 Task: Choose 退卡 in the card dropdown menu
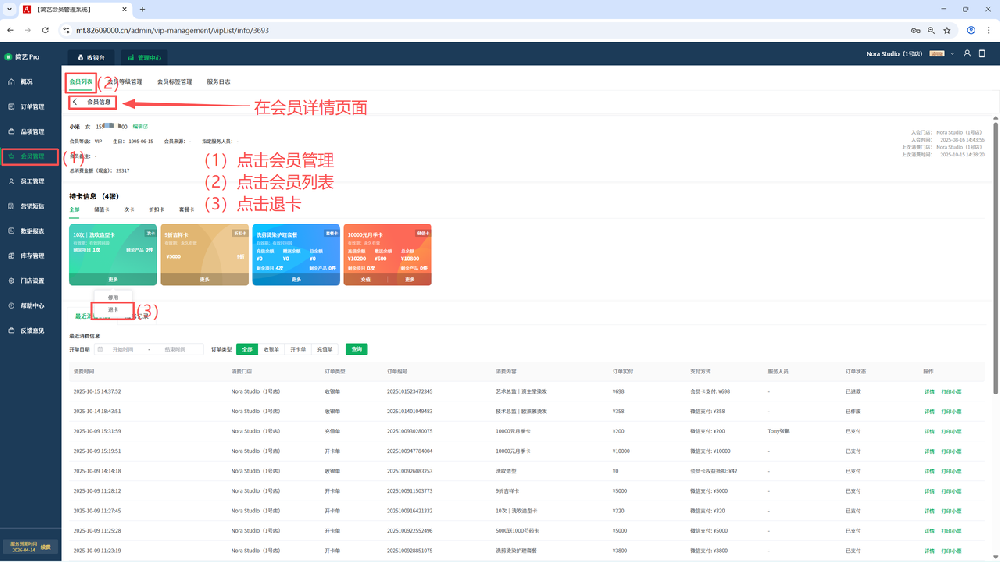[x=113, y=309]
